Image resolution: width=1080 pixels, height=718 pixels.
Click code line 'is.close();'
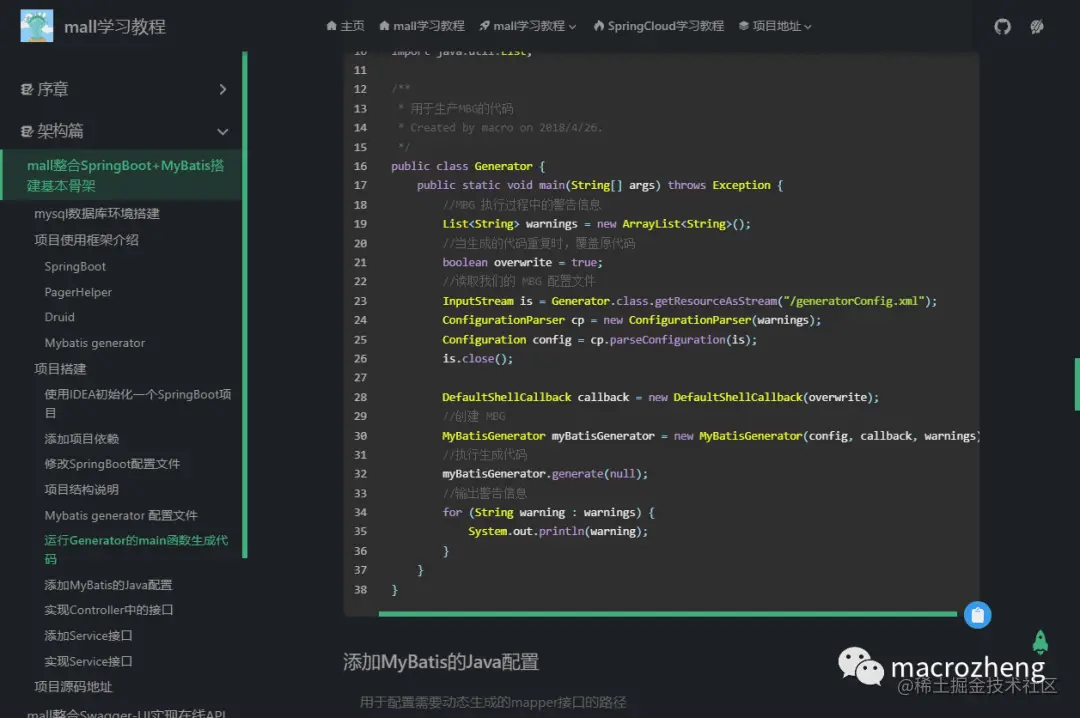click(x=477, y=358)
